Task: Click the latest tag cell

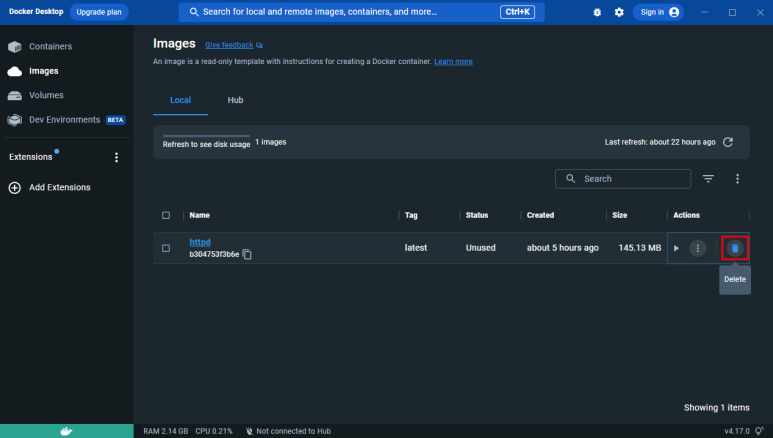Action: click(416, 248)
